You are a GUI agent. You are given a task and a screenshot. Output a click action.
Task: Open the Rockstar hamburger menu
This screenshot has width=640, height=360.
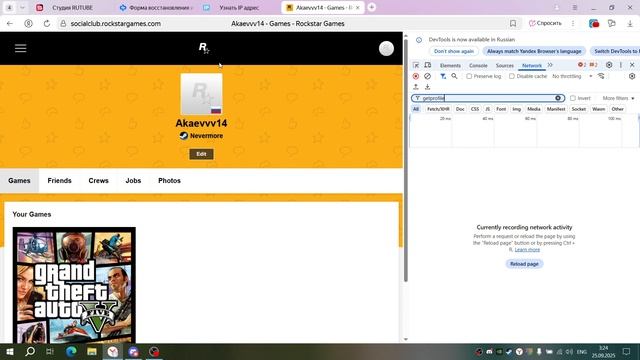tap(20, 49)
